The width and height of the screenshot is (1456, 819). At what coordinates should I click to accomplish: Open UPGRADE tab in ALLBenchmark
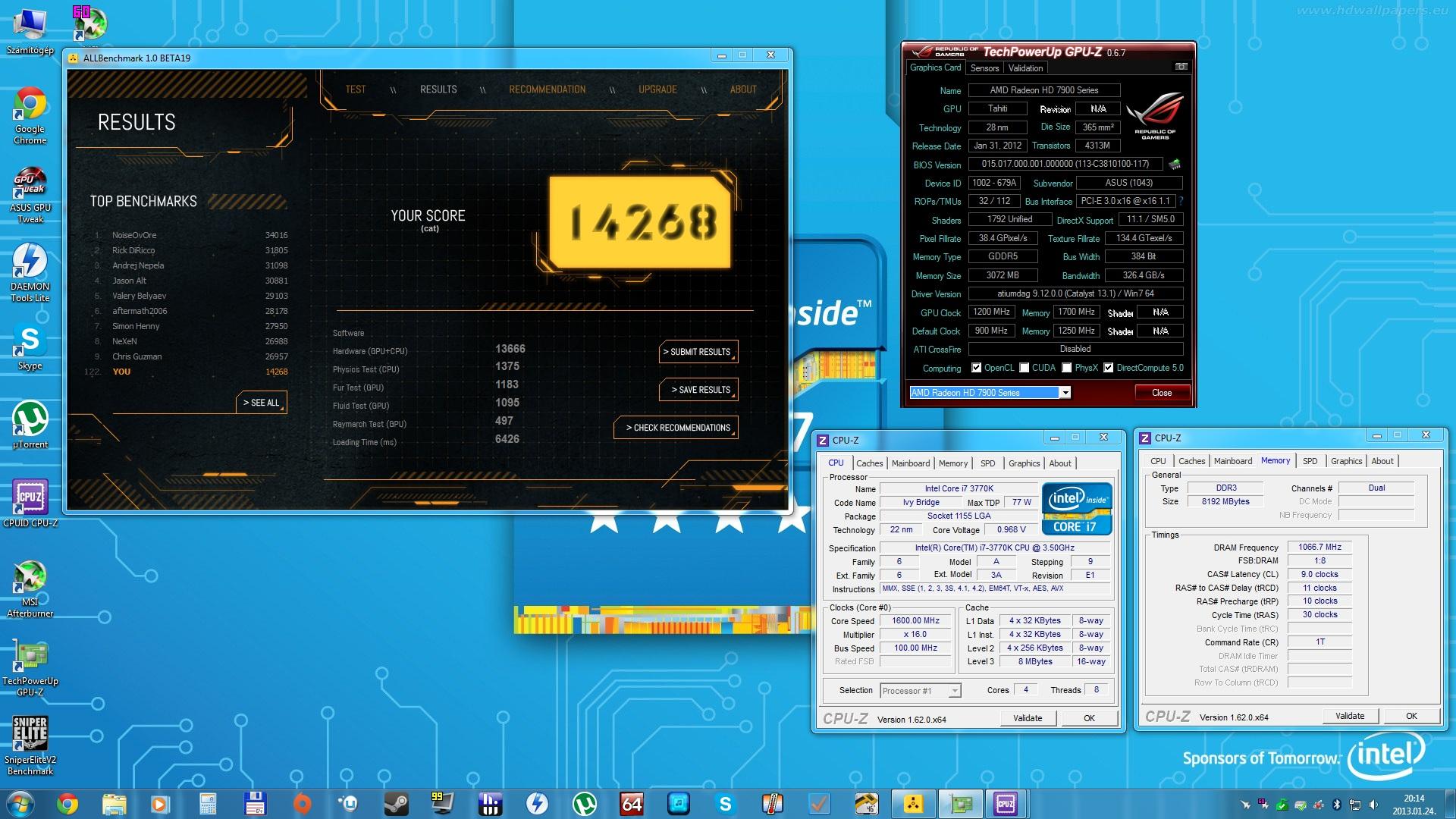[x=657, y=89]
